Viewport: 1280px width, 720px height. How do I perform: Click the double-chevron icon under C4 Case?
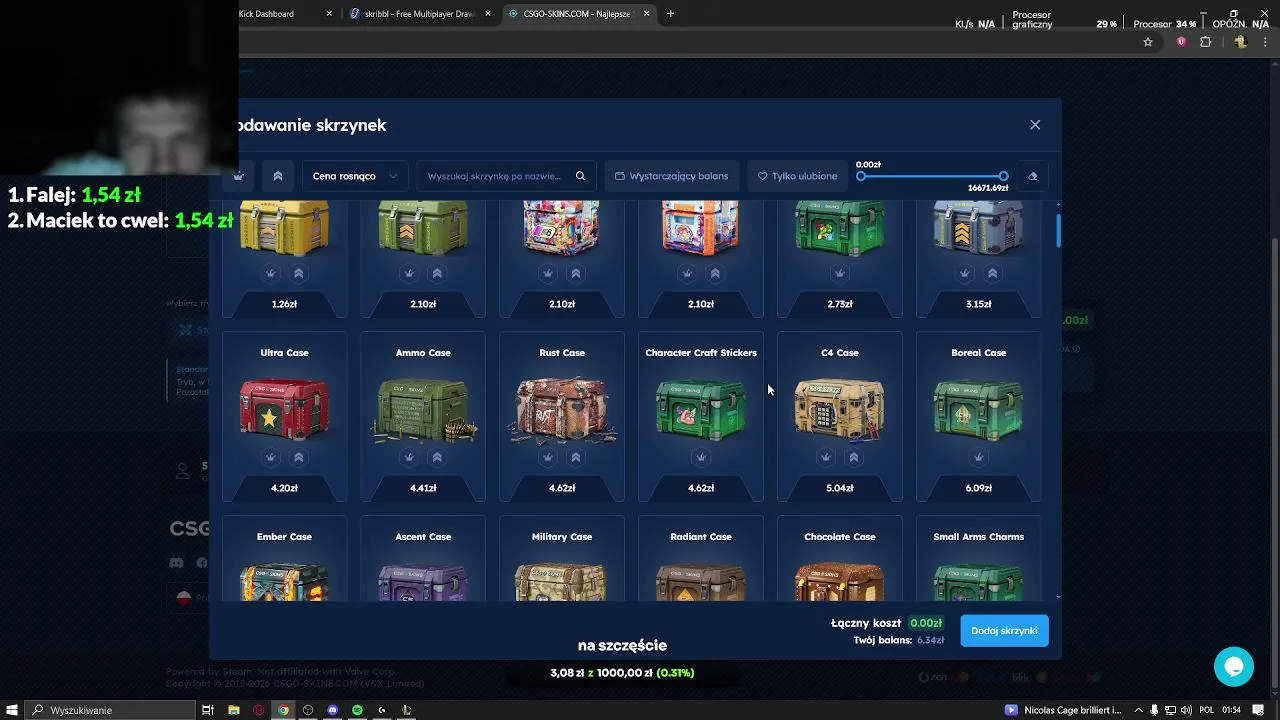853,457
